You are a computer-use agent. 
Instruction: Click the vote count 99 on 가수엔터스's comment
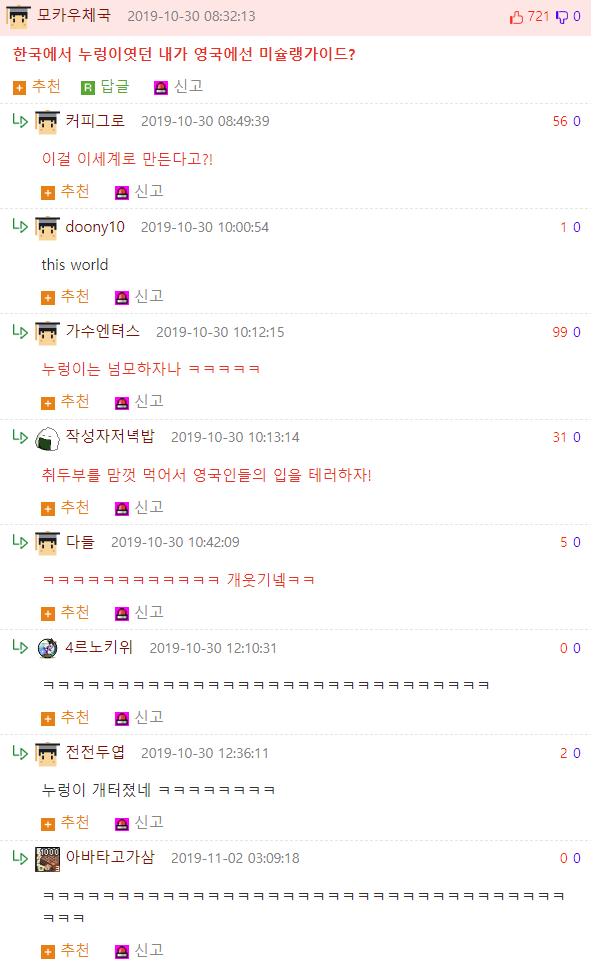tap(560, 332)
